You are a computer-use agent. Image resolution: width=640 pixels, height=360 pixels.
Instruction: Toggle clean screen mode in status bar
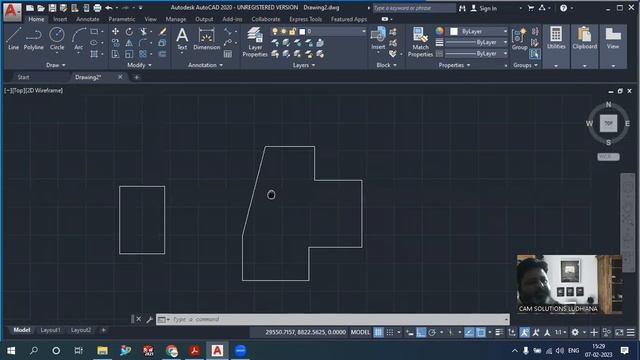tap(619, 332)
